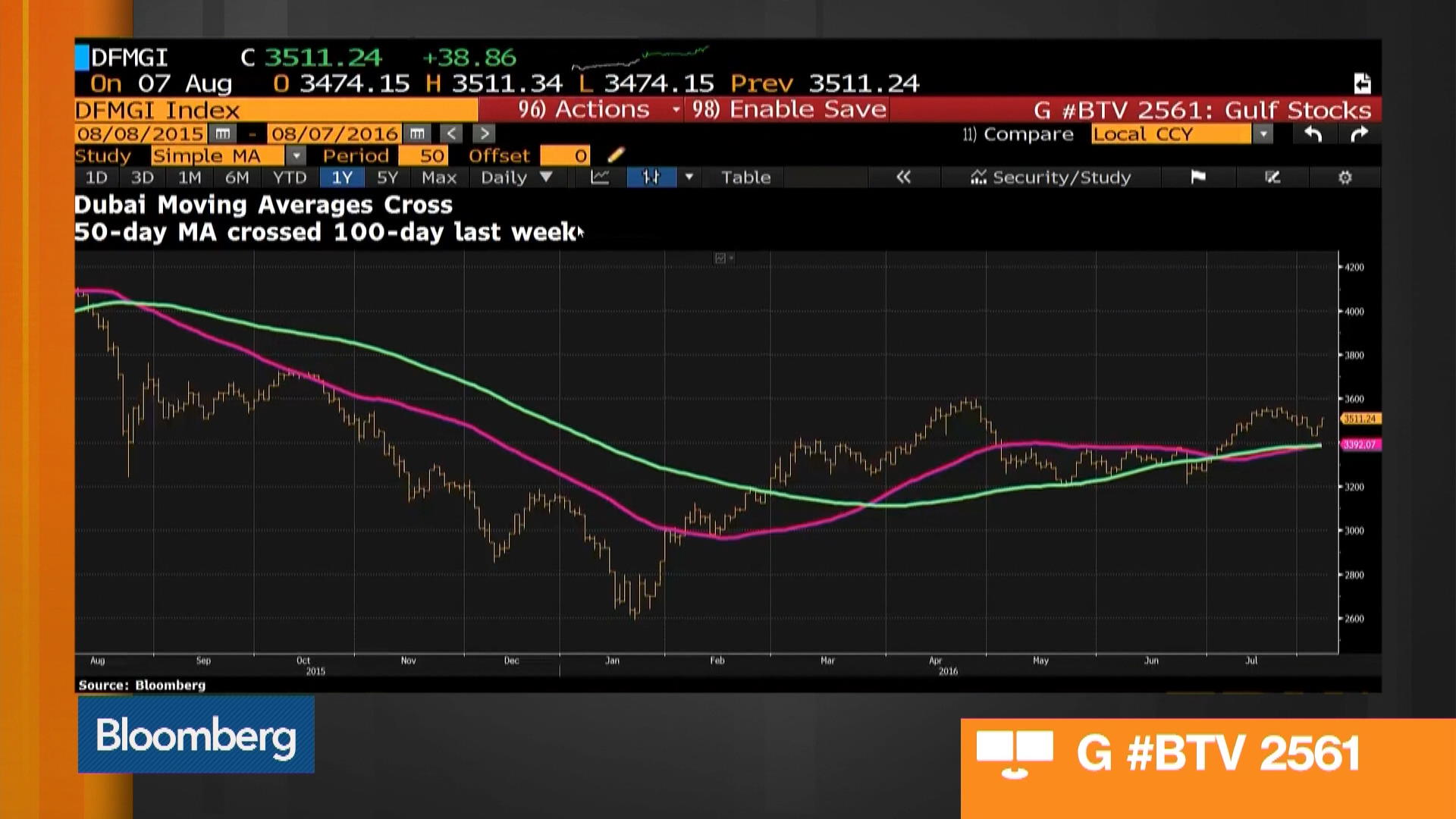Click the pencil edit study icon
The width and height of the screenshot is (1456, 819).
point(616,155)
